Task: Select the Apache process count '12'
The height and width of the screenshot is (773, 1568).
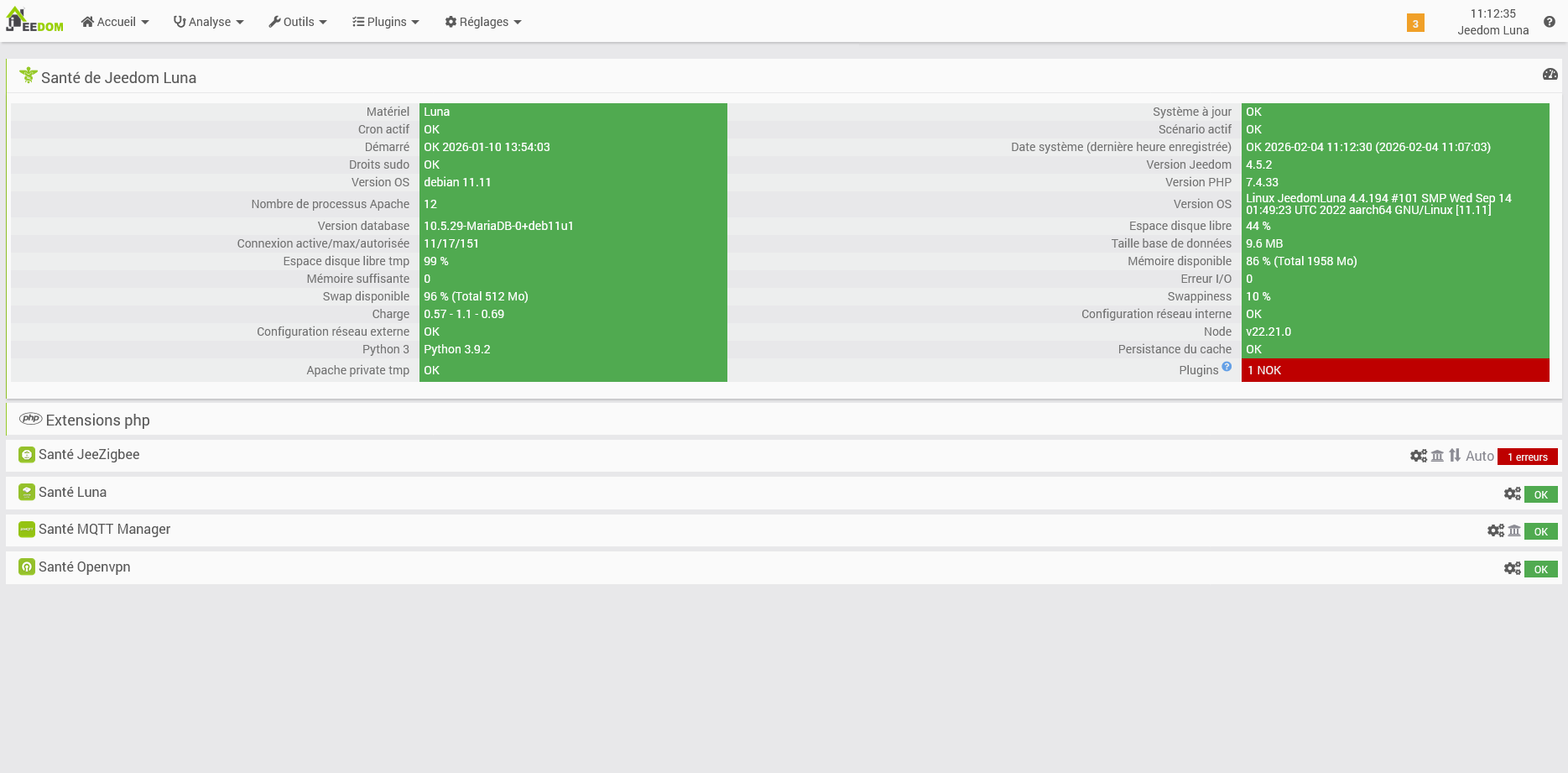Action: [x=430, y=204]
